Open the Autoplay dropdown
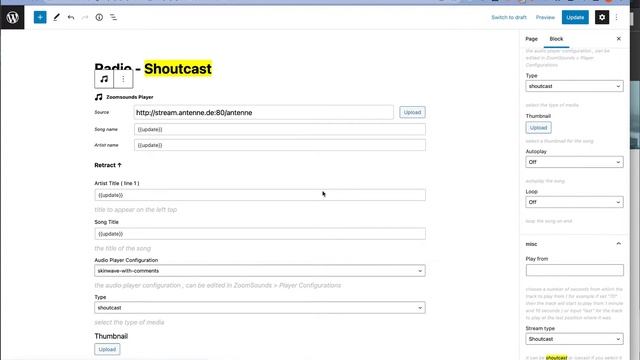 click(x=574, y=162)
